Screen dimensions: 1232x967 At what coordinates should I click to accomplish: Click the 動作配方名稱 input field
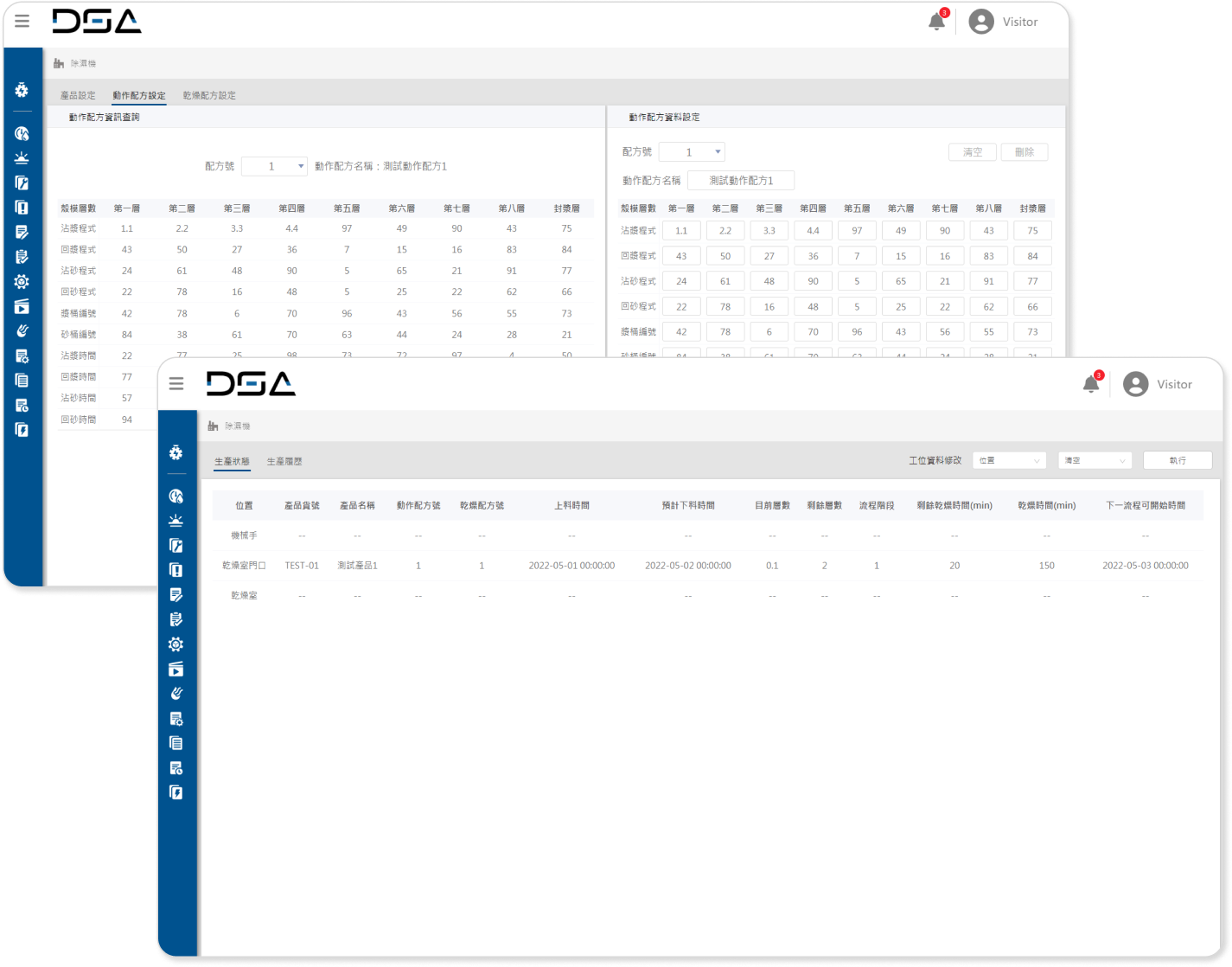pyautogui.click(x=741, y=181)
